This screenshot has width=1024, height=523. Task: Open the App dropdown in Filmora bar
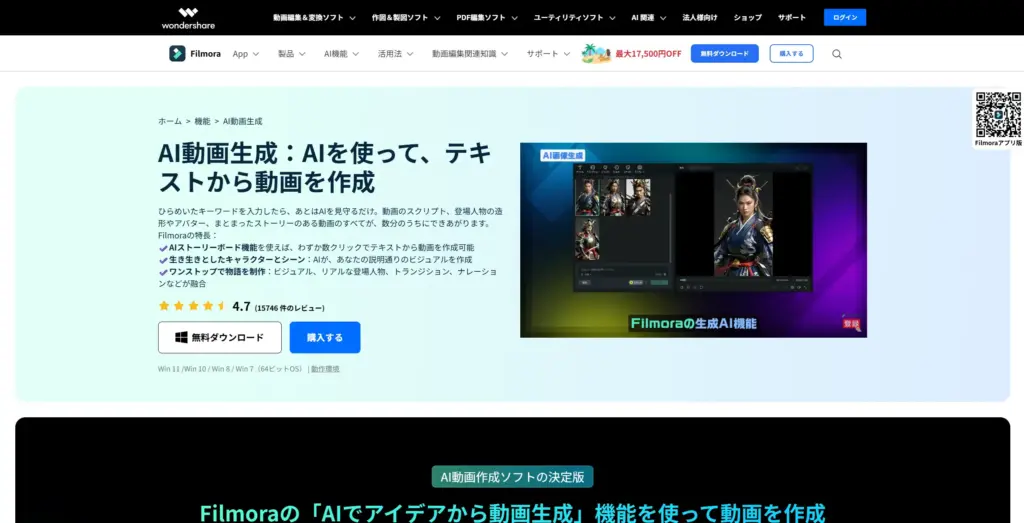coord(246,54)
